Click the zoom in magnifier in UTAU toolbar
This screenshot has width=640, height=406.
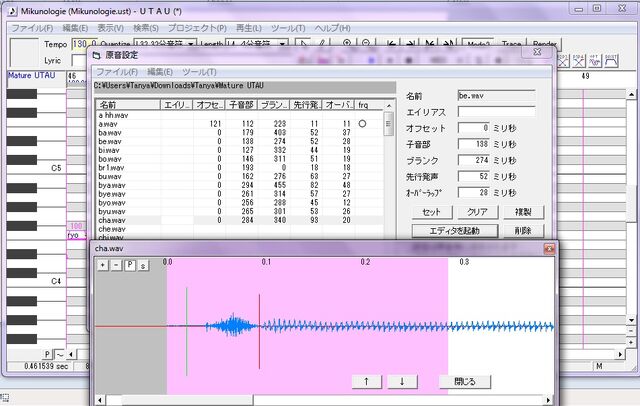(347, 43)
